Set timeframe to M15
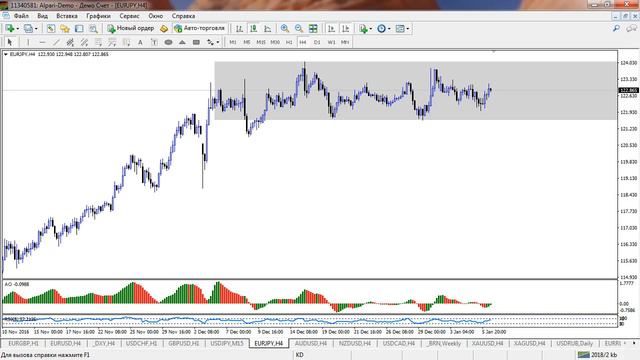The height and width of the screenshot is (360, 640). pyautogui.click(x=261, y=42)
